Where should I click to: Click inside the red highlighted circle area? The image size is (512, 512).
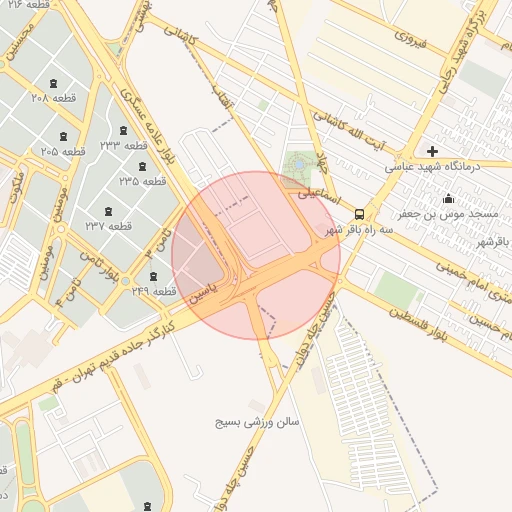tap(256, 256)
